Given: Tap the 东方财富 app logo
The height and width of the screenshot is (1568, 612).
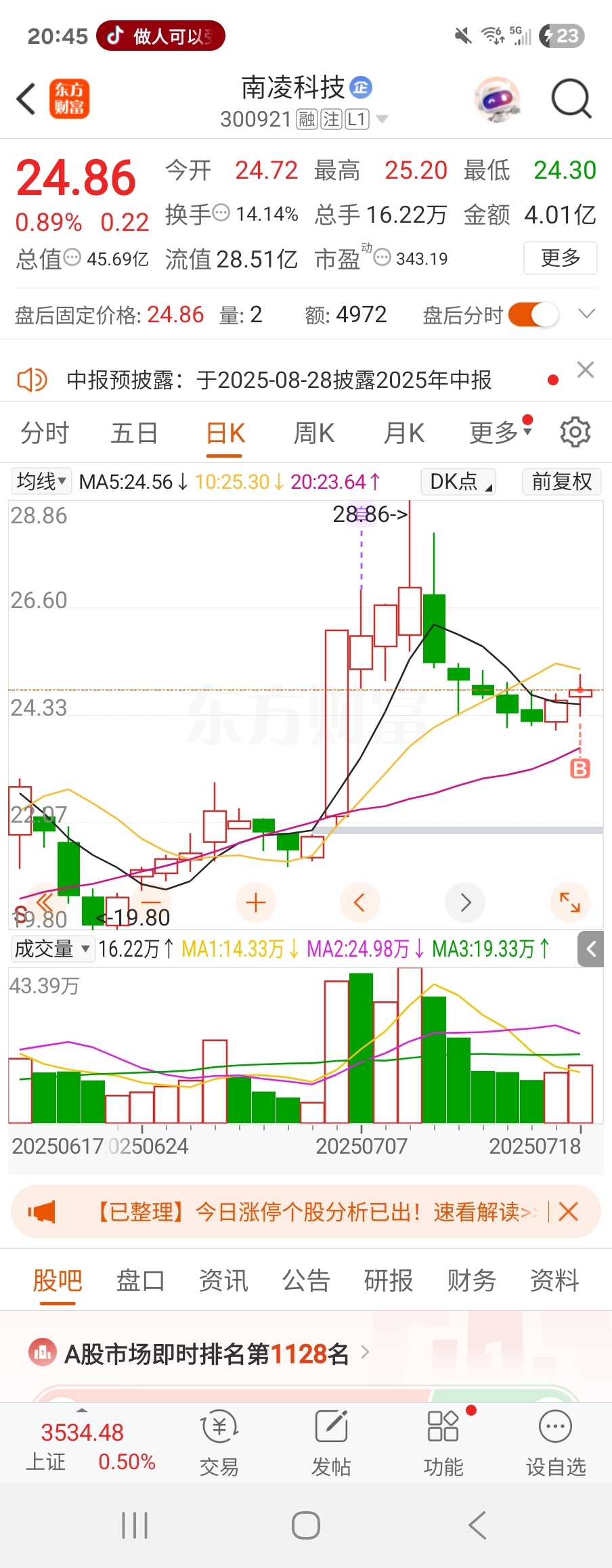Looking at the screenshot, I should pyautogui.click(x=69, y=99).
